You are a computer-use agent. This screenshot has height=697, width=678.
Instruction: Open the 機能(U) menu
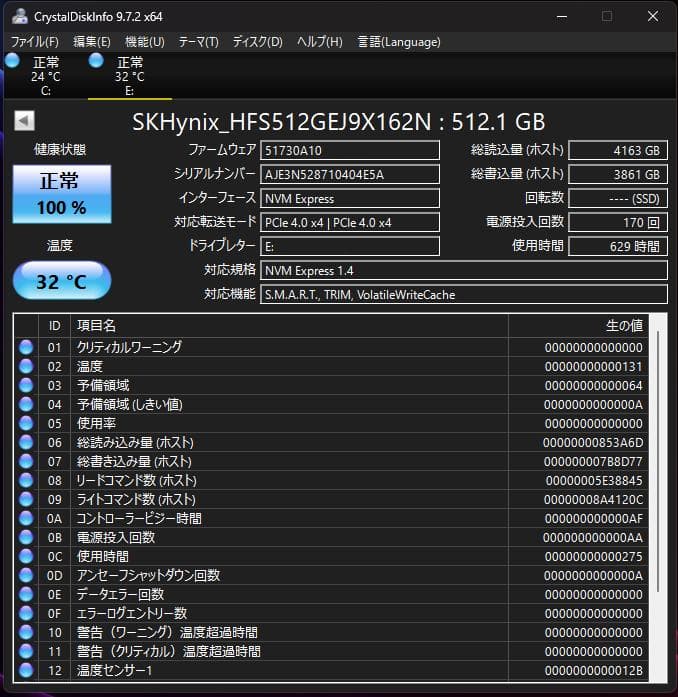[145, 42]
